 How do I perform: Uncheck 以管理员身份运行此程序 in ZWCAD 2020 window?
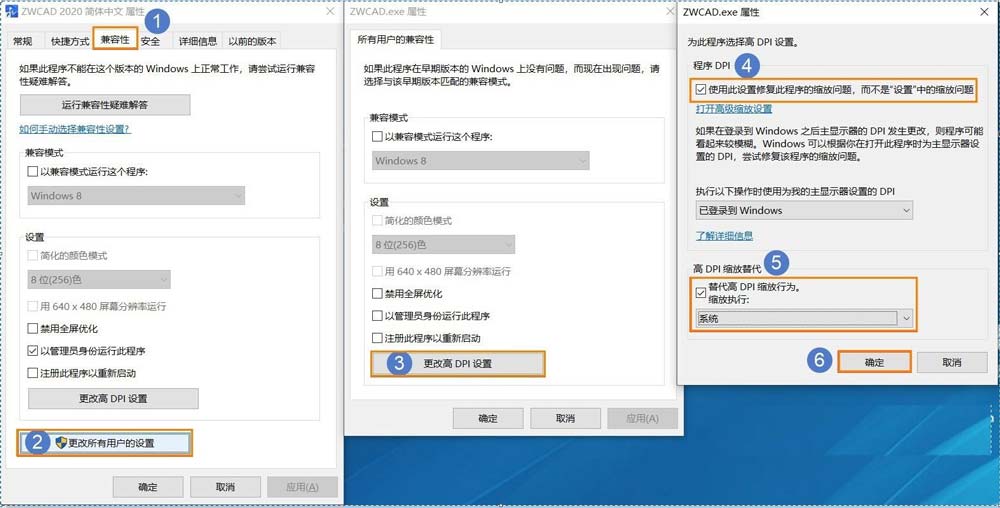pos(33,351)
